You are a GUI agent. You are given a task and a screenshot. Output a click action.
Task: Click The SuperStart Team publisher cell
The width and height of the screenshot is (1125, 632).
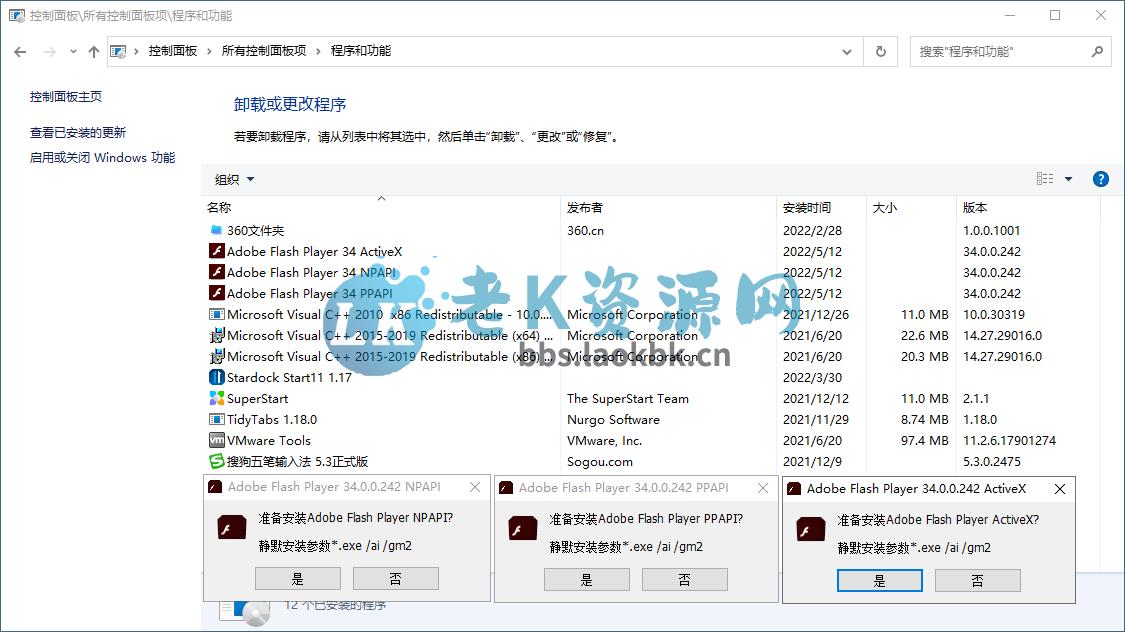(x=628, y=399)
